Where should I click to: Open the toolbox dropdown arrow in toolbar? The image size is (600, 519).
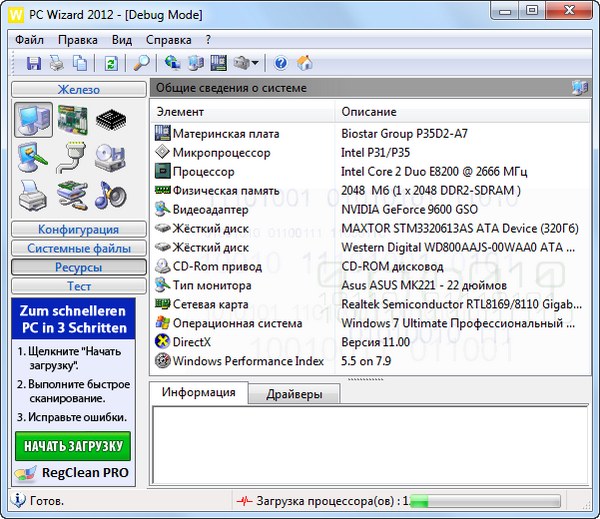(256, 64)
